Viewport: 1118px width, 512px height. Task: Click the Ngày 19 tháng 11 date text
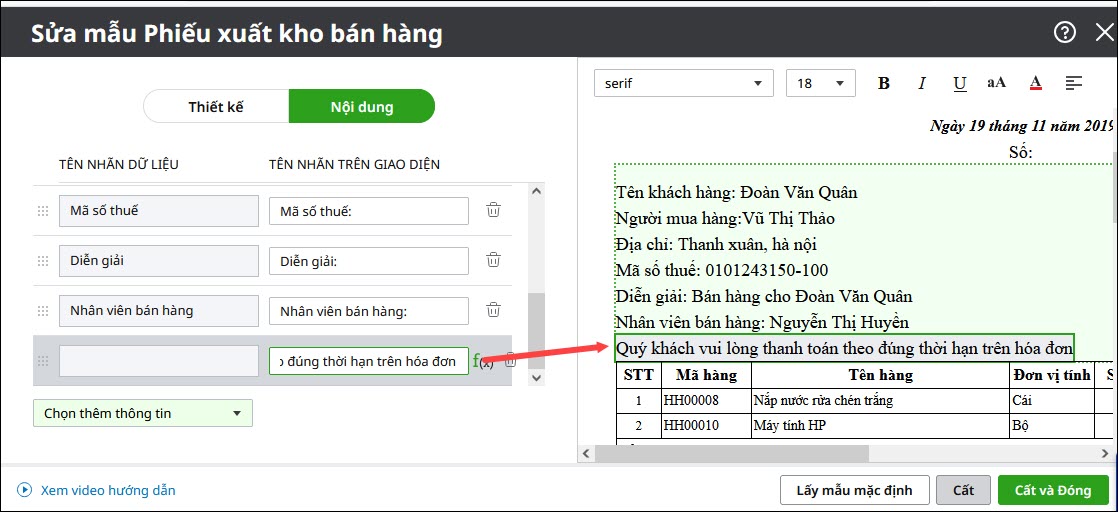point(1021,126)
